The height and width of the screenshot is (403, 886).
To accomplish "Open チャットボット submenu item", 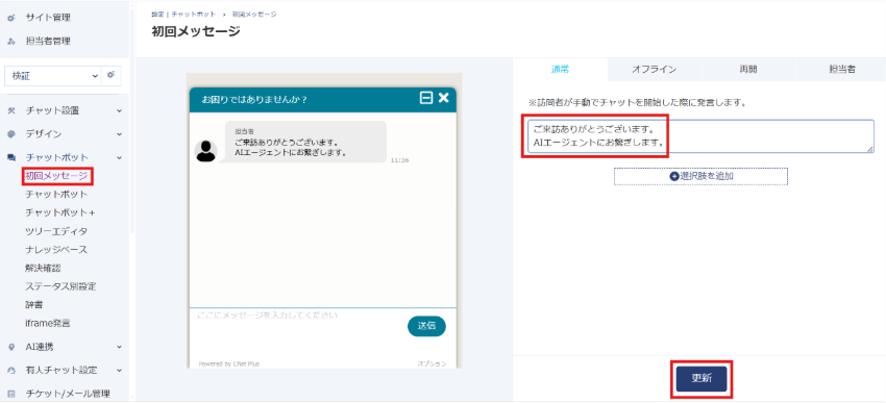I will (57, 194).
